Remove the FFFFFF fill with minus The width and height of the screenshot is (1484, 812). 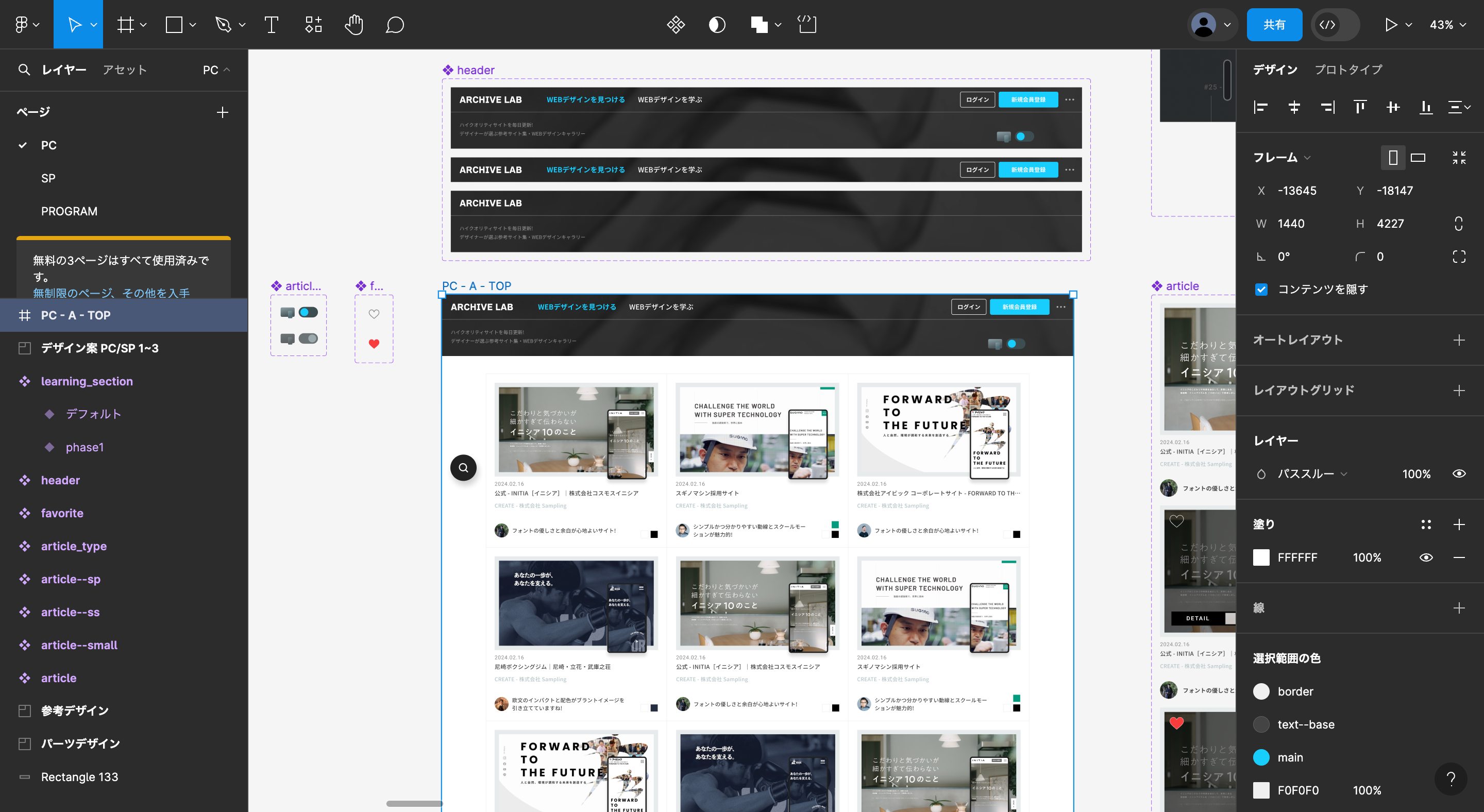[x=1459, y=557]
